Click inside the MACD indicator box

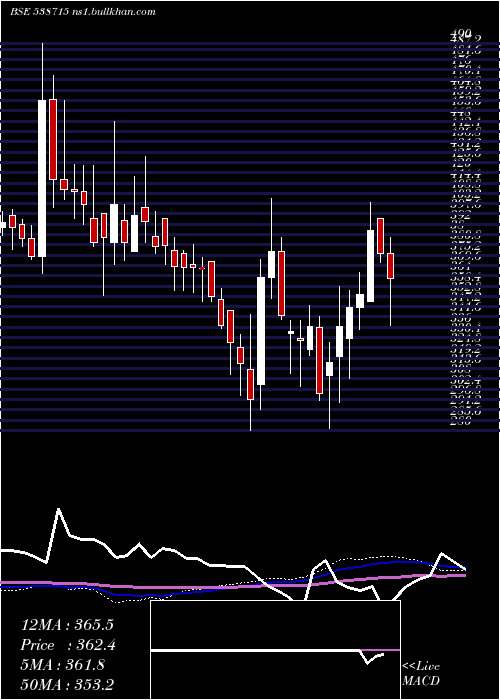click(x=275, y=650)
